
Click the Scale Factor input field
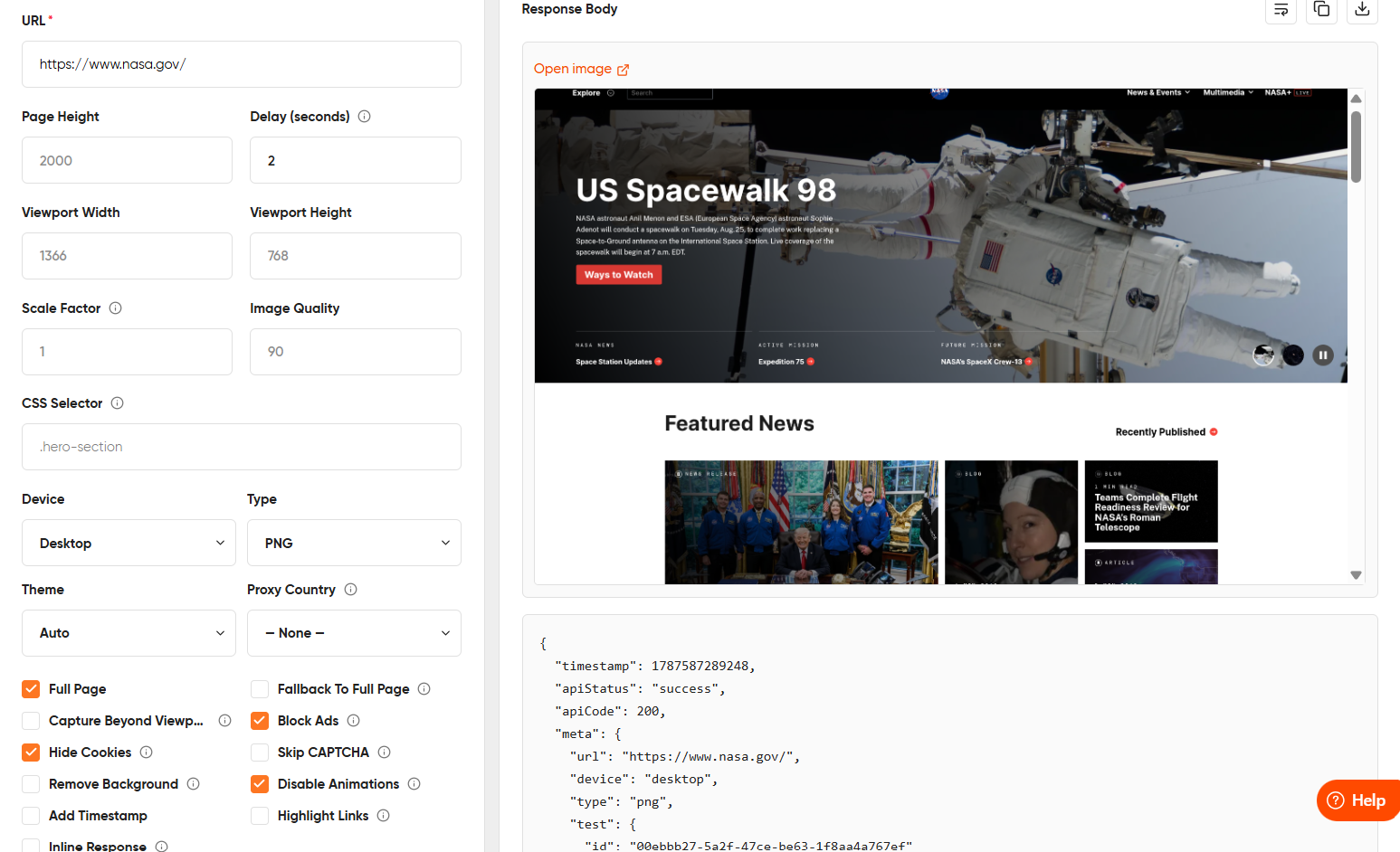click(x=127, y=352)
